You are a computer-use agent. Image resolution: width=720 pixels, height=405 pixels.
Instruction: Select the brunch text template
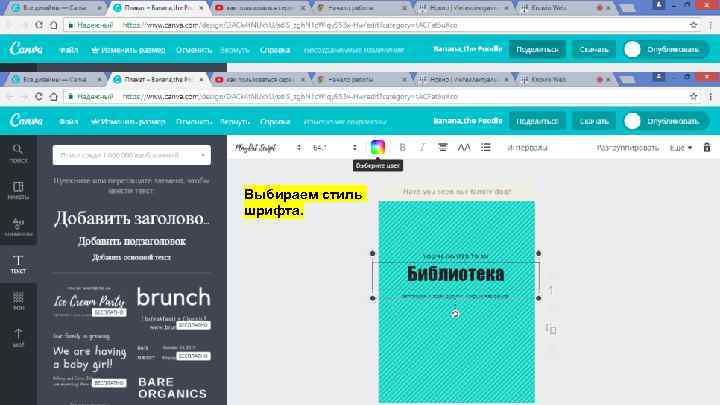click(x=174, y=308)
